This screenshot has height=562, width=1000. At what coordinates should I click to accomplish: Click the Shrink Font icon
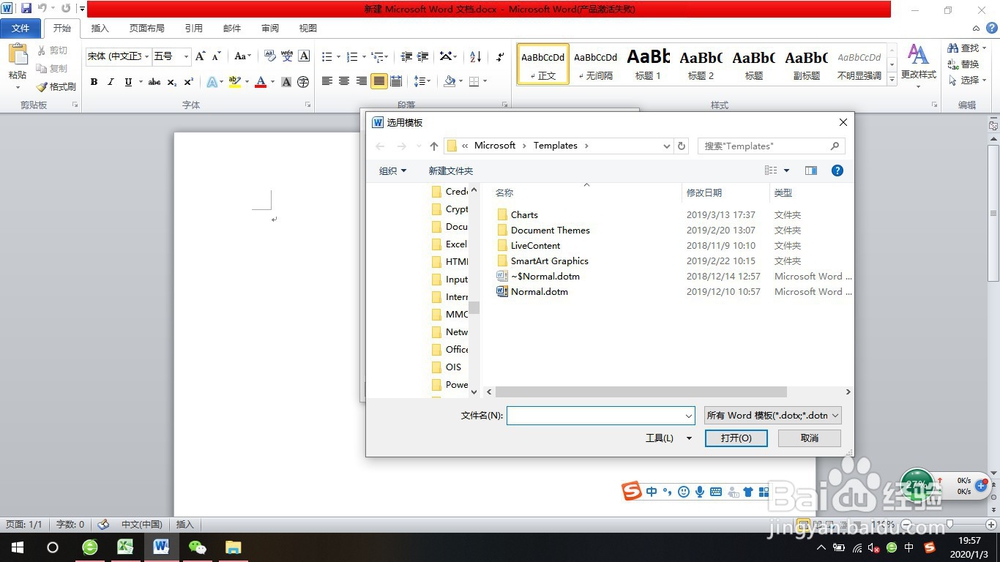tap(216, 56)
